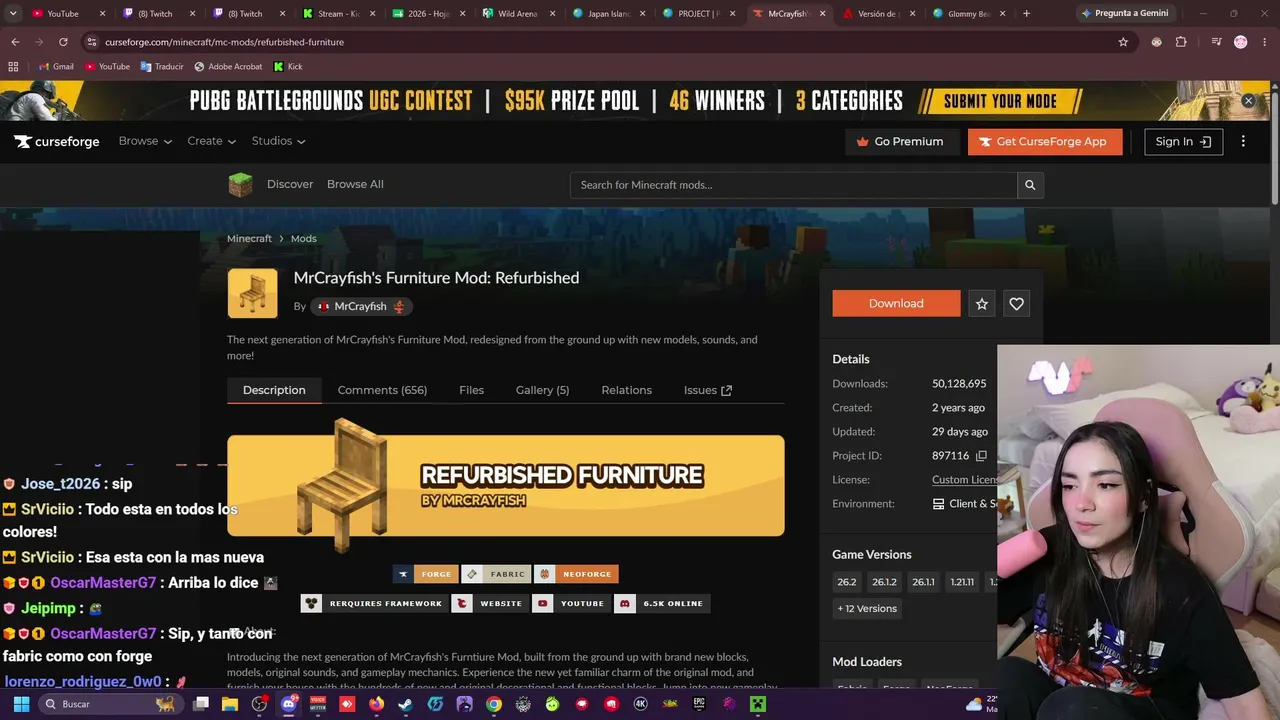Focus the Search for Minecraft mods field
Screen dimensions: 1280x720
tap(793, 185)
